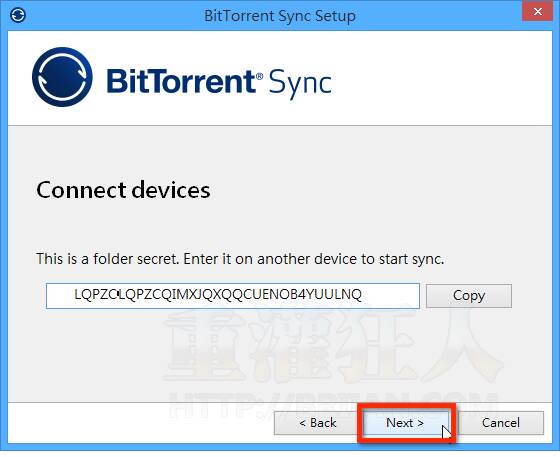The height and width of the screenshot is (457, 560).
Task: Click the secret string beginning with LQPZC
Action: coord(218,295)
